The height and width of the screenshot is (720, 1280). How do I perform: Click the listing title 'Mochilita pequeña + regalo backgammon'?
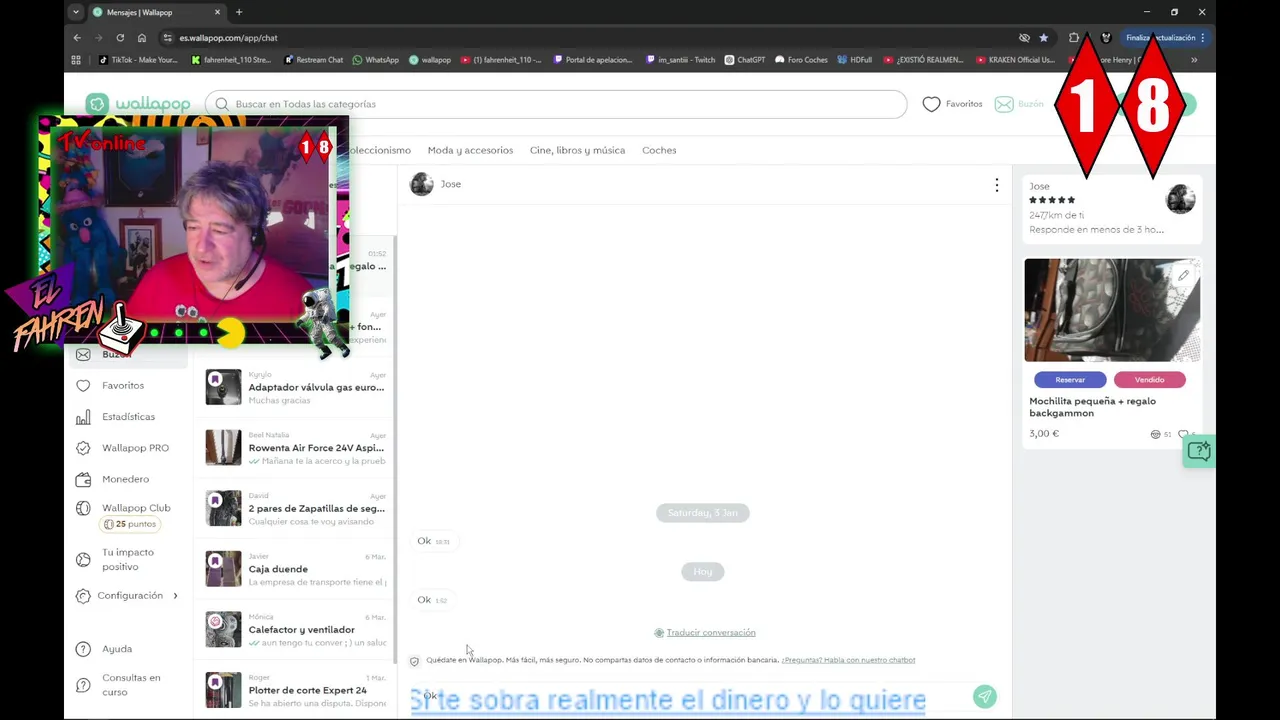pos(1092,407)
